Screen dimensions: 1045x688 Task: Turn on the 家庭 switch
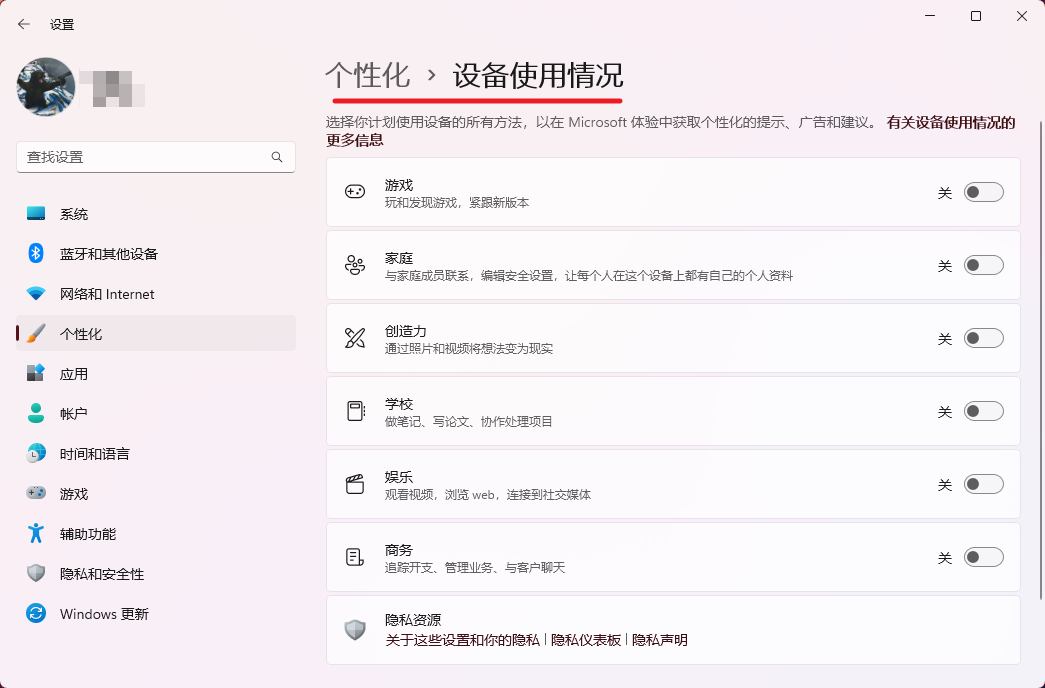pos(982,265)
